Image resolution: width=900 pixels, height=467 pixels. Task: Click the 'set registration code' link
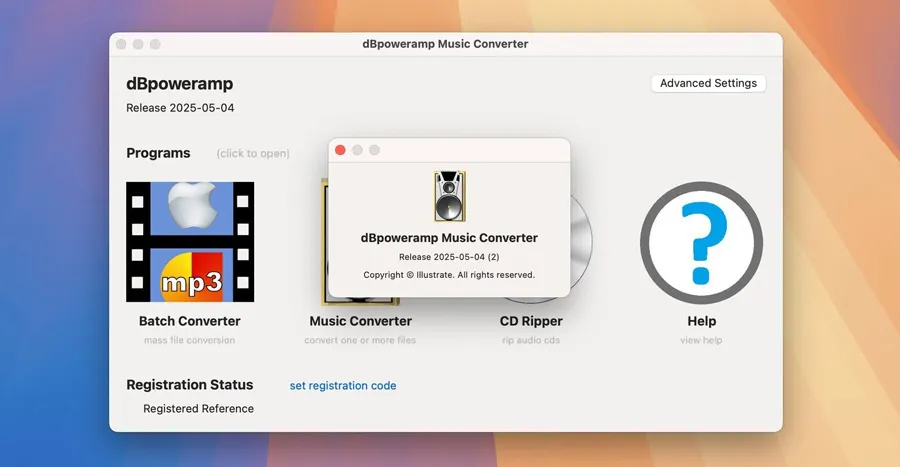[343, 385]
